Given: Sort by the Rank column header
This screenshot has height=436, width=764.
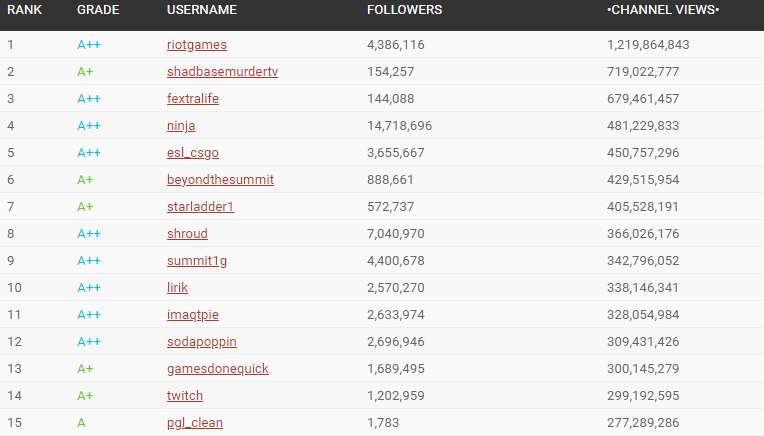Looking at the screenshot, I should [24, 10].
